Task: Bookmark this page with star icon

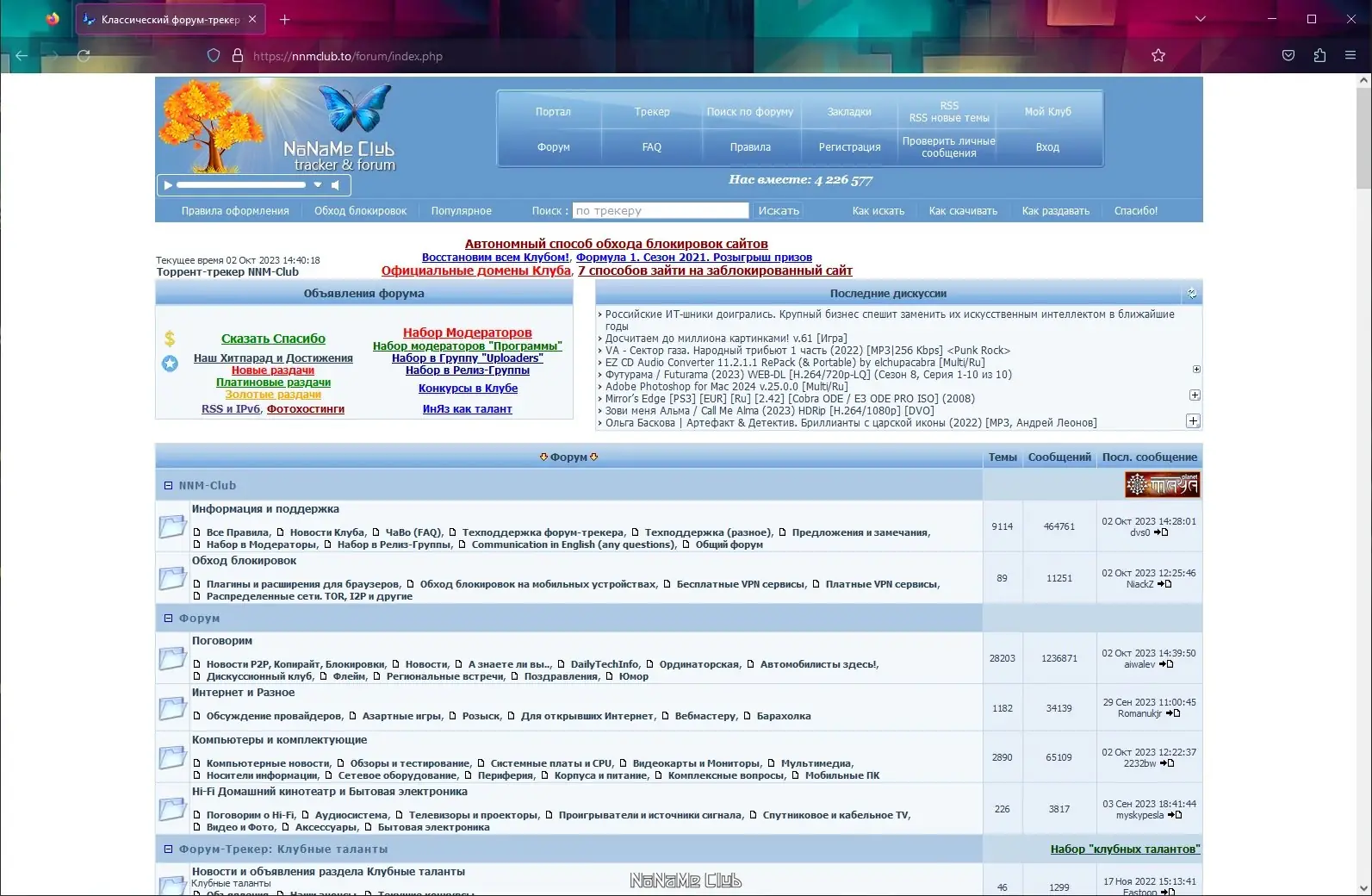Action: click(x=1158, y=56)
